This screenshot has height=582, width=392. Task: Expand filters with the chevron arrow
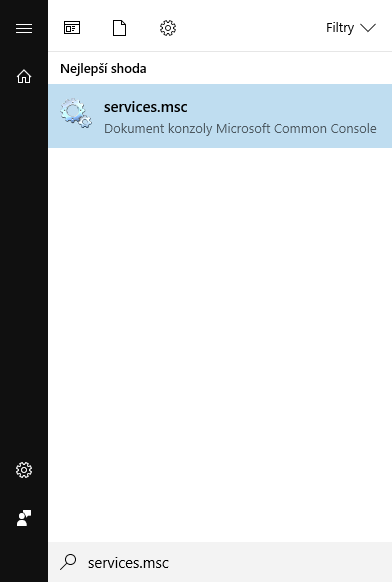pos(368,28)
